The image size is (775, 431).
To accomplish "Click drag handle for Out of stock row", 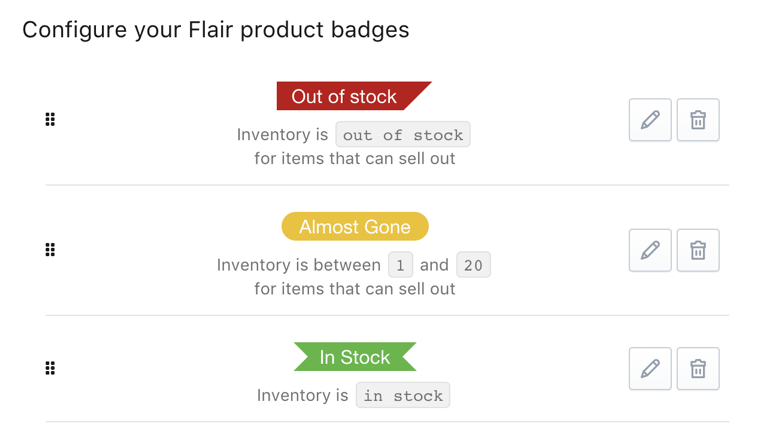I will [50, 120].
